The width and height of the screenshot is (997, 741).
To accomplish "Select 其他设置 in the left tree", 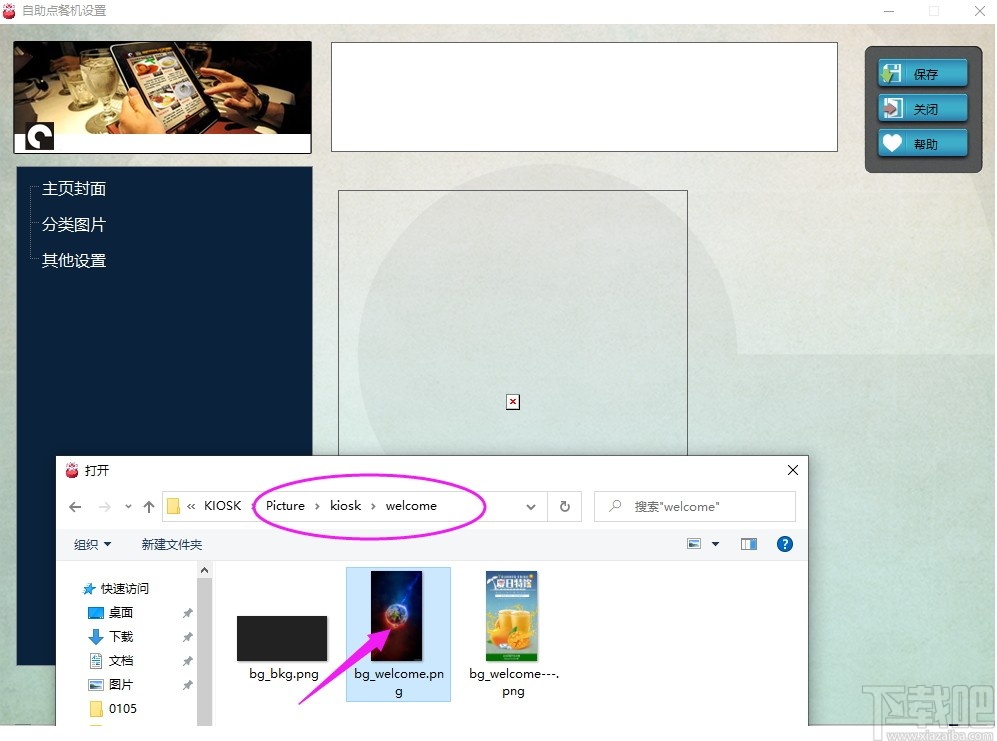I will [x=74, y=260].
